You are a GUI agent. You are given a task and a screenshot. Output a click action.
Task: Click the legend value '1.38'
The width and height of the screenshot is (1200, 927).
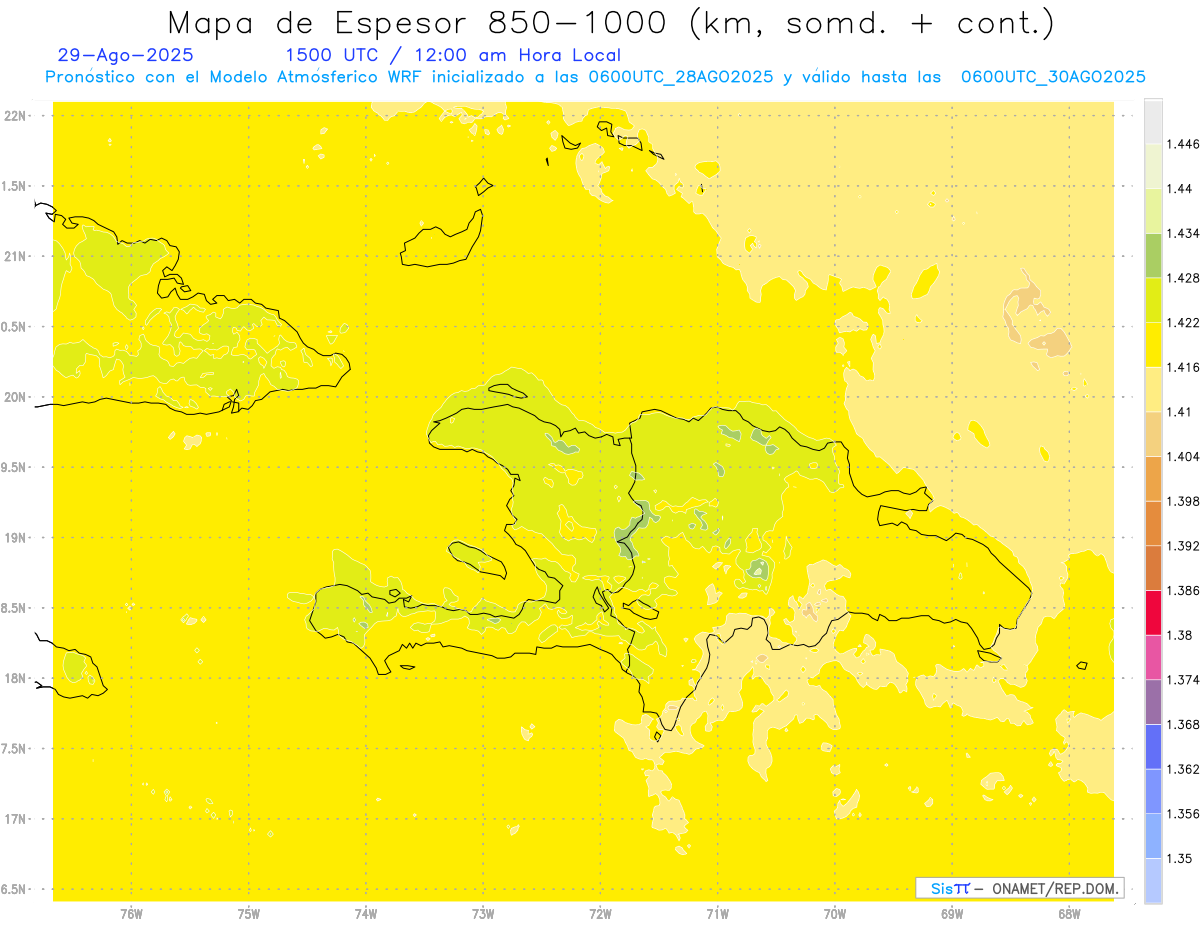point(1181,635)
